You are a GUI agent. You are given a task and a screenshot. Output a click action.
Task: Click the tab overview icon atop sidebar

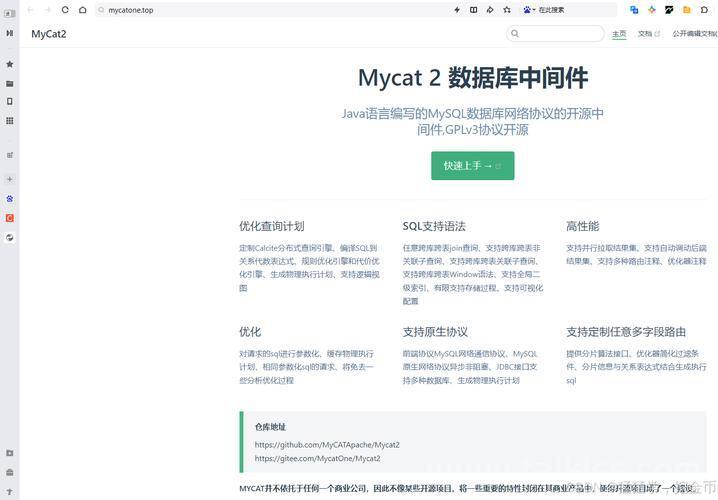[x=10, y=14]
